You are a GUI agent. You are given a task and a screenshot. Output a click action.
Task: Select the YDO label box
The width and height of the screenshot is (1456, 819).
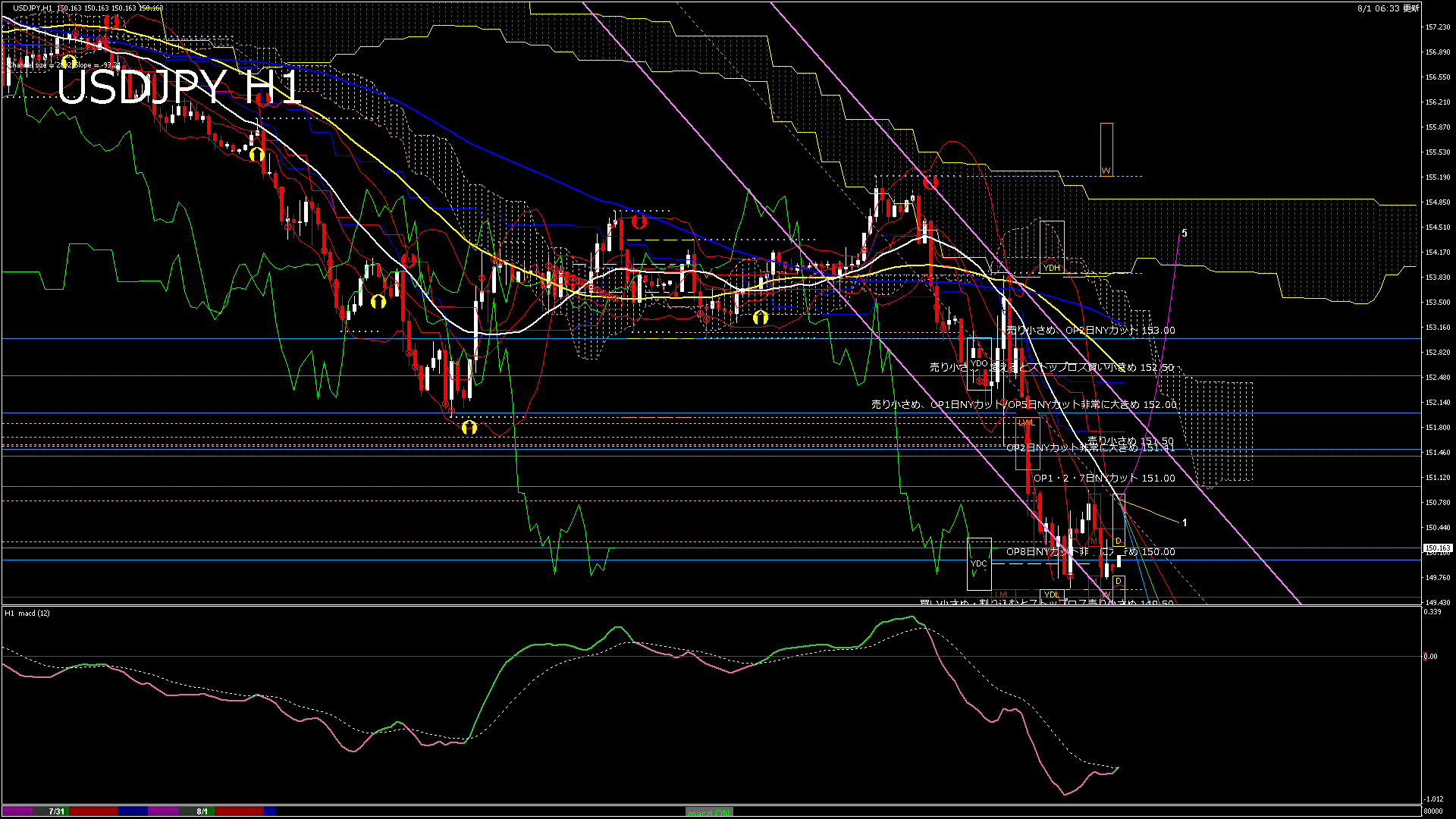pos(979,363)
